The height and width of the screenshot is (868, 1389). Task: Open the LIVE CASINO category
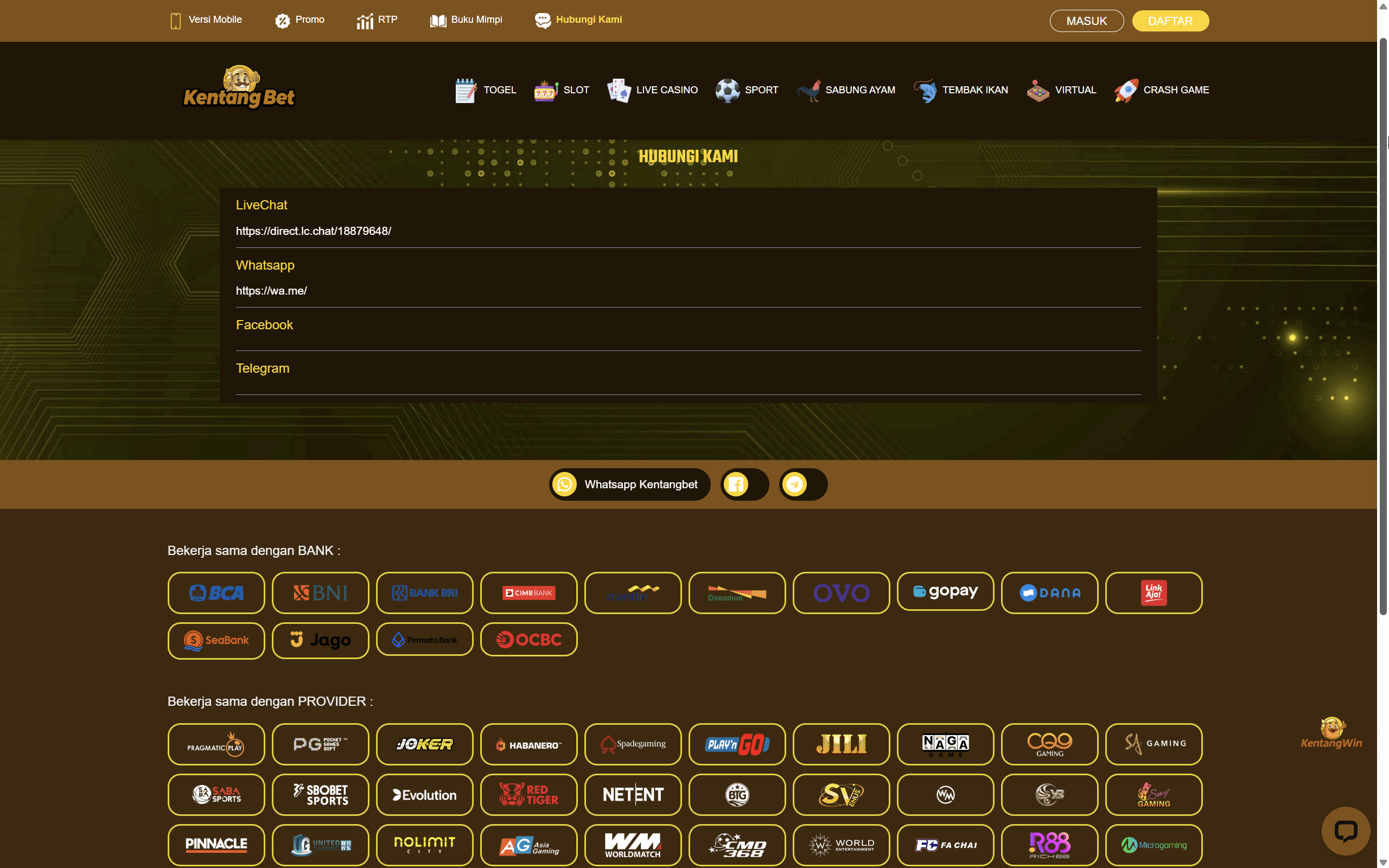pos(653,90)
